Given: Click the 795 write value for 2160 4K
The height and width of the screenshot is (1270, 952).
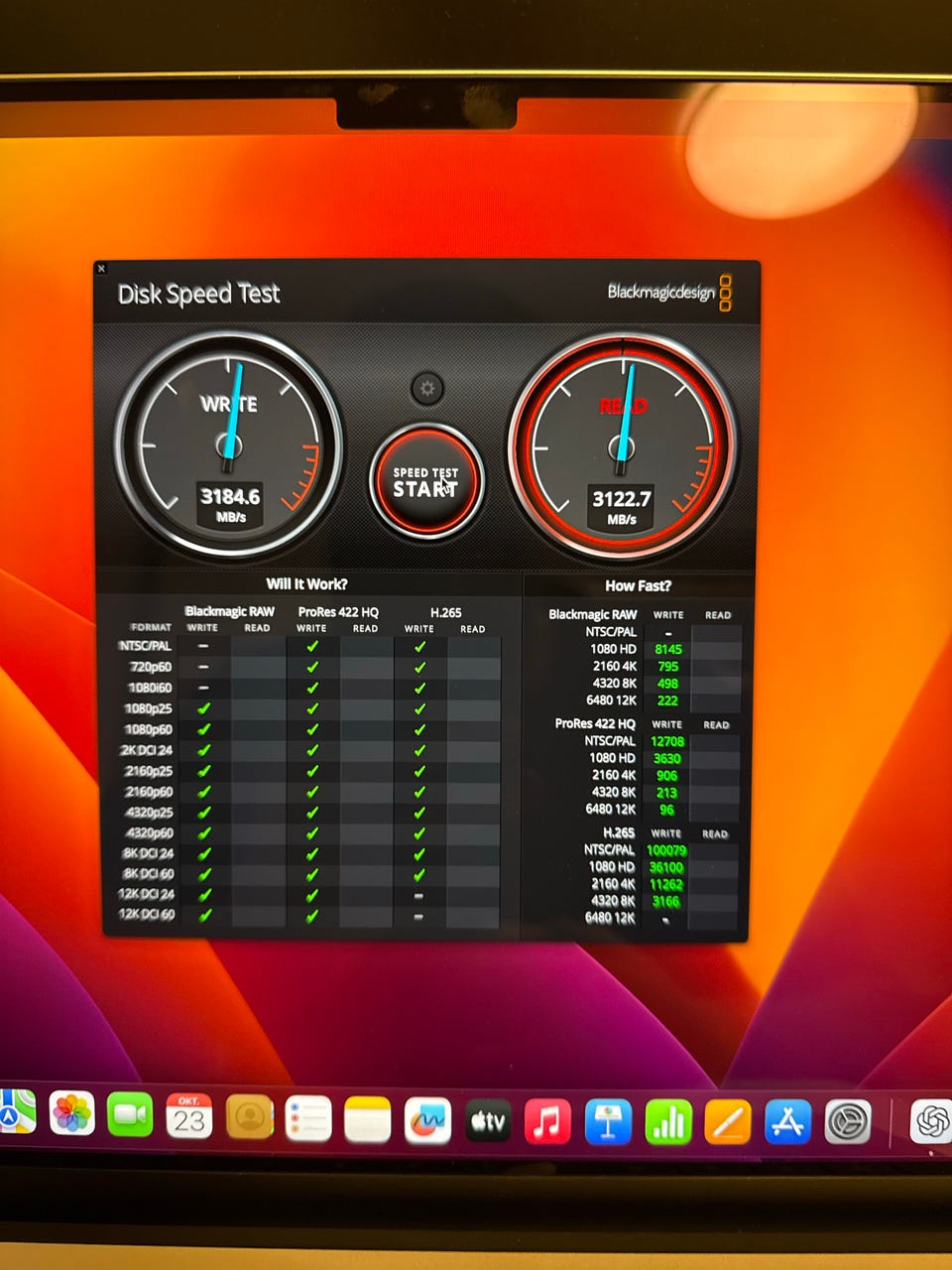Looking at the screenshot, I should click(667, 666).
